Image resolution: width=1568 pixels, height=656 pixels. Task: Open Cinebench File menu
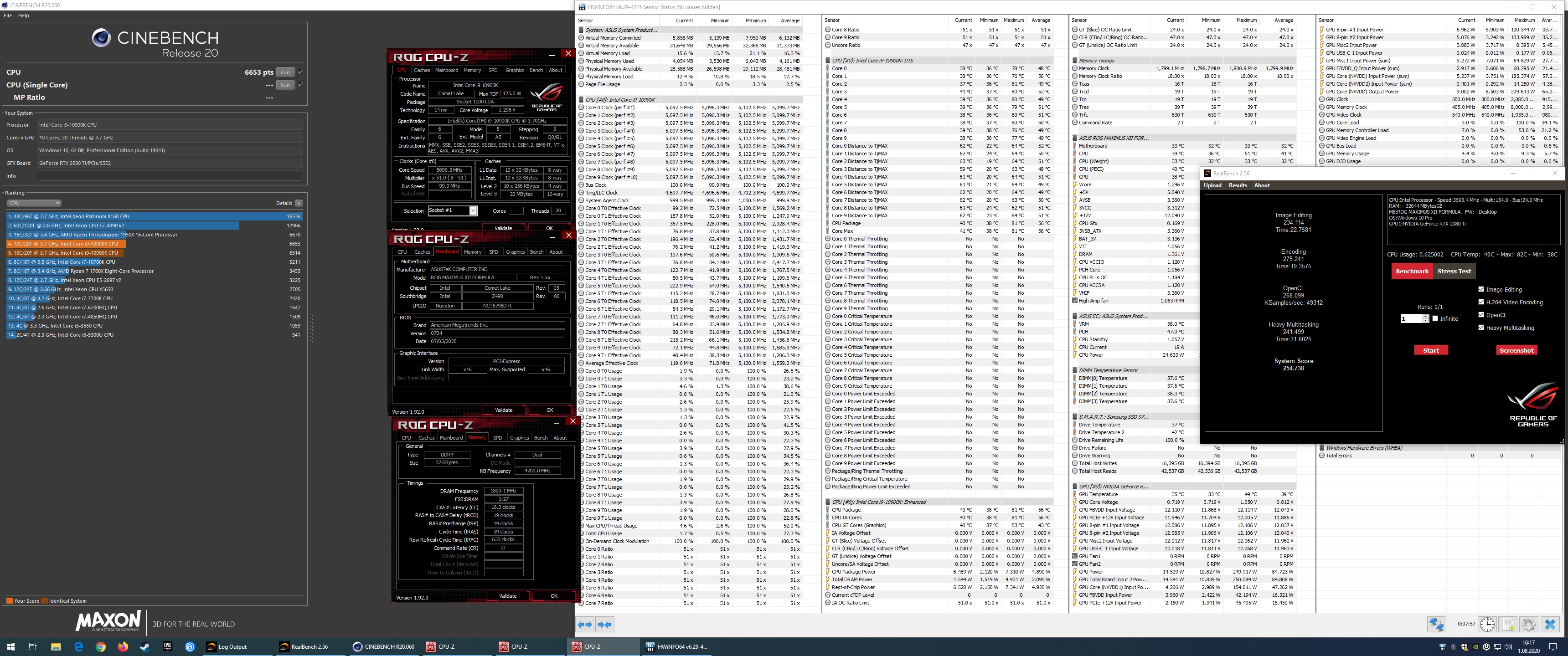click(8, 15)
